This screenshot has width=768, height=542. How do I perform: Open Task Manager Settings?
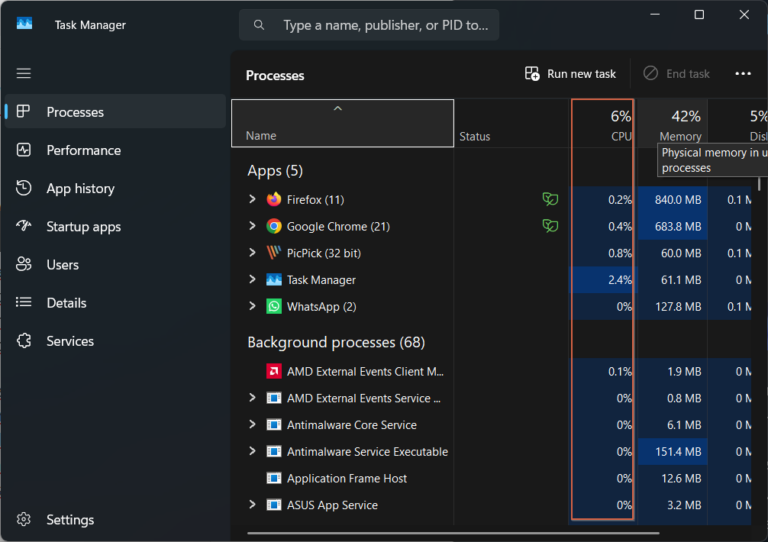[x=70, y=520]
